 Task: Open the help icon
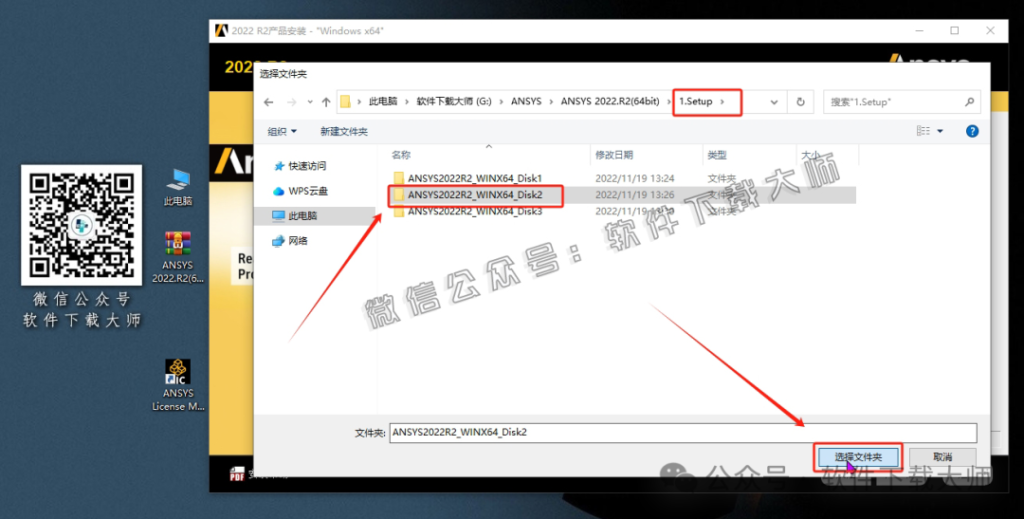pos(972,131)
